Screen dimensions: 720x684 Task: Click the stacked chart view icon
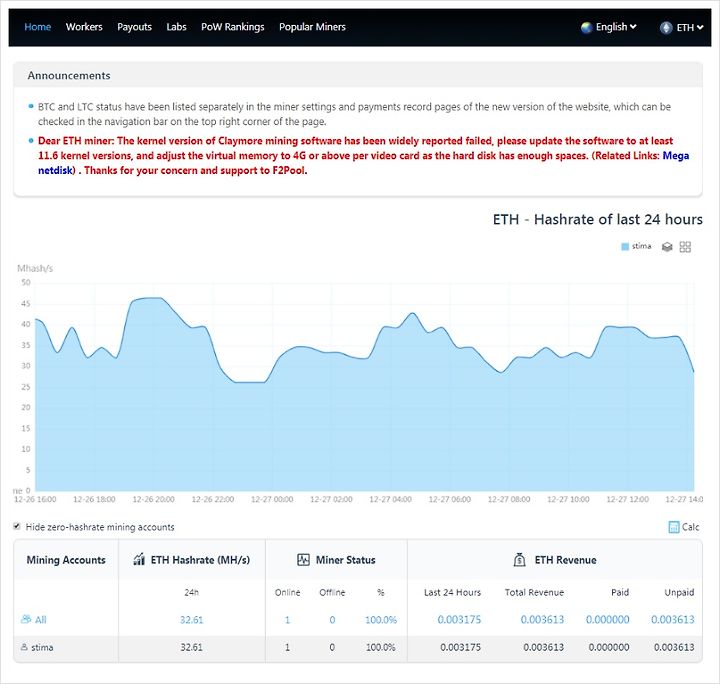(667, 247)
